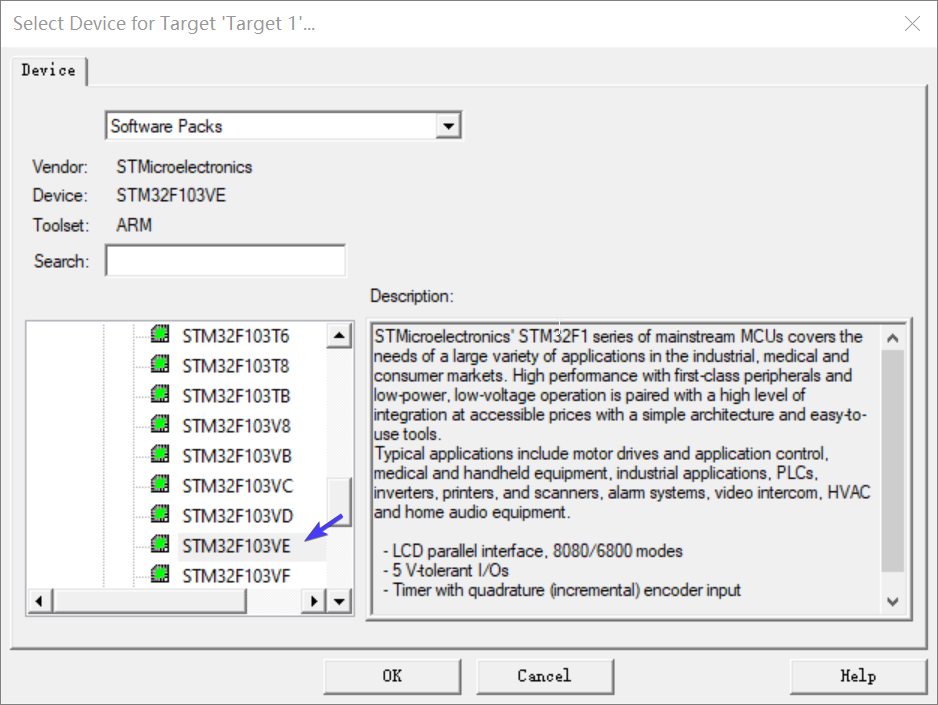Select STM32F103T8 in the device list

click(236, 366)
